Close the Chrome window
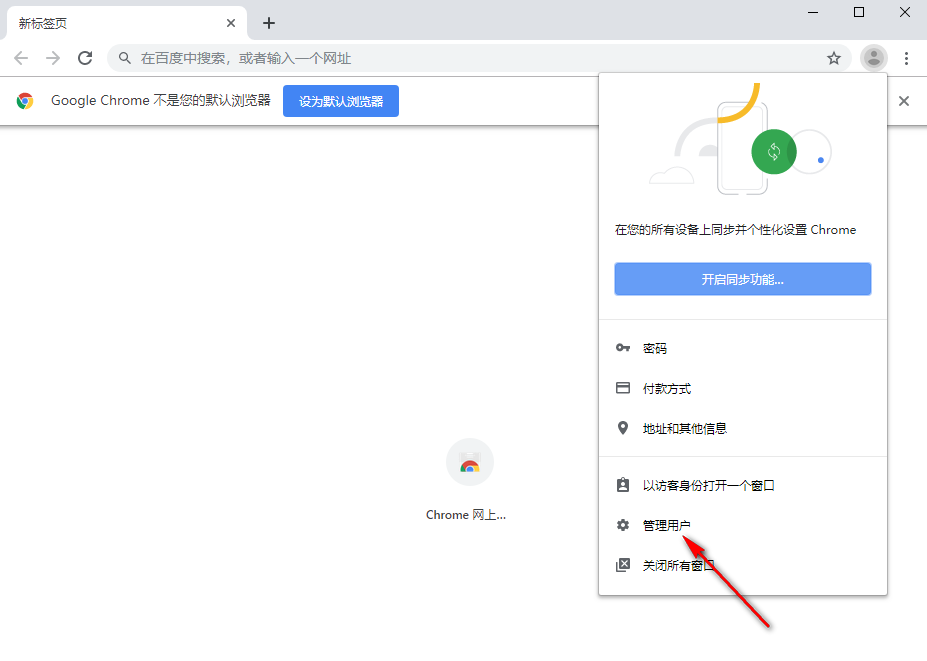The height and width of the screenshot is (661, 927). (x=905, y=12)
